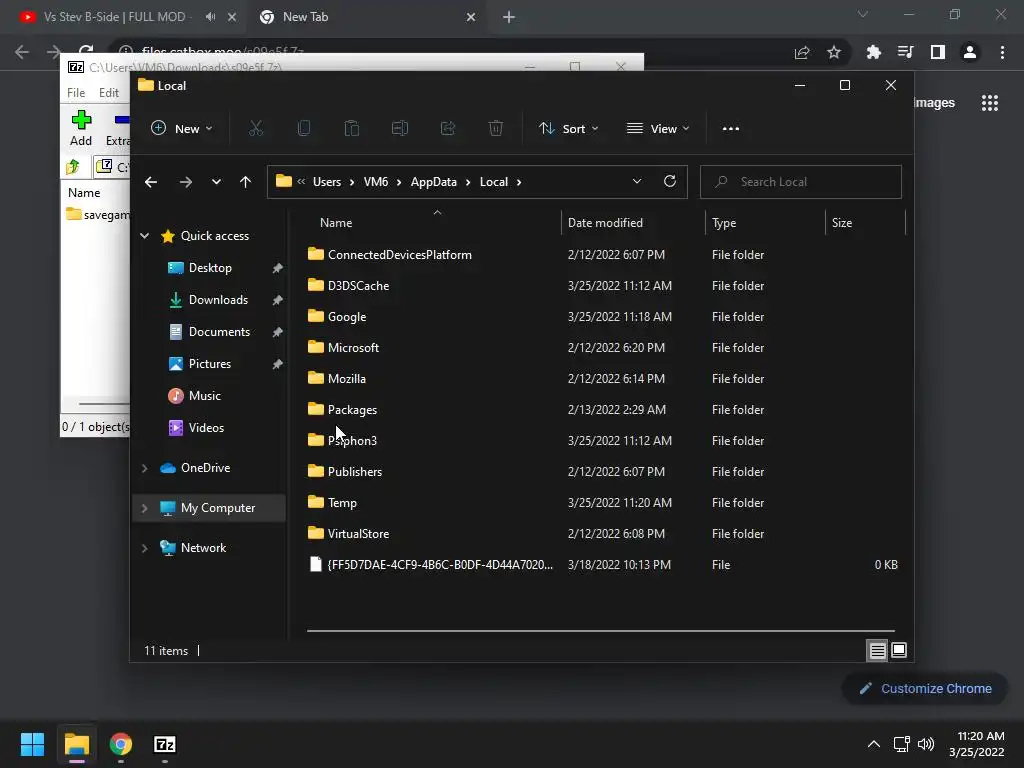Select the ConnectedDevicesPlatform folder
This screenshot has width=1024, height=768.
400,255
